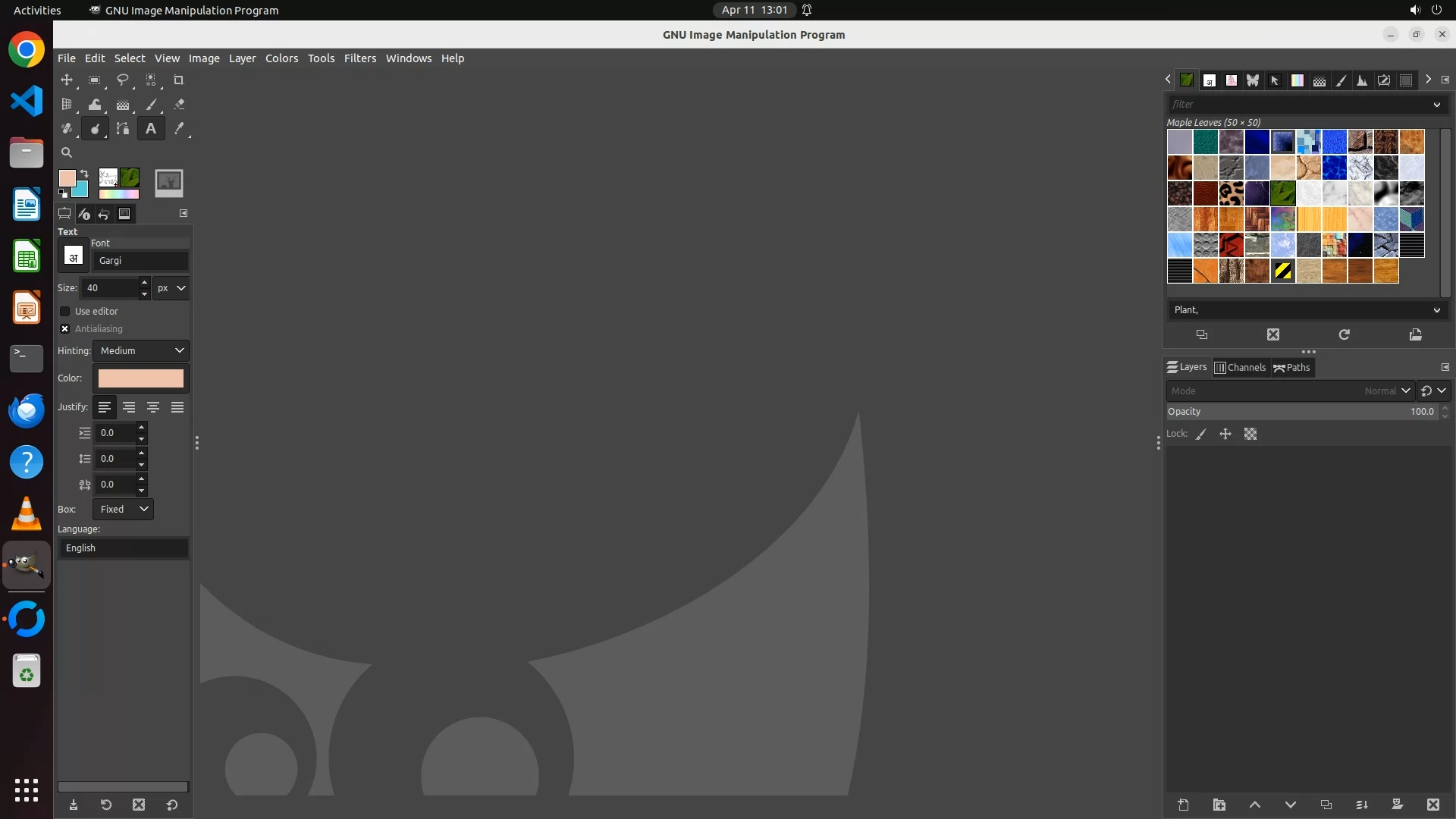The height and width of the screenshot is (819, 1456).
Task: Select the Paths tool
Action: [x=122, y=129]
